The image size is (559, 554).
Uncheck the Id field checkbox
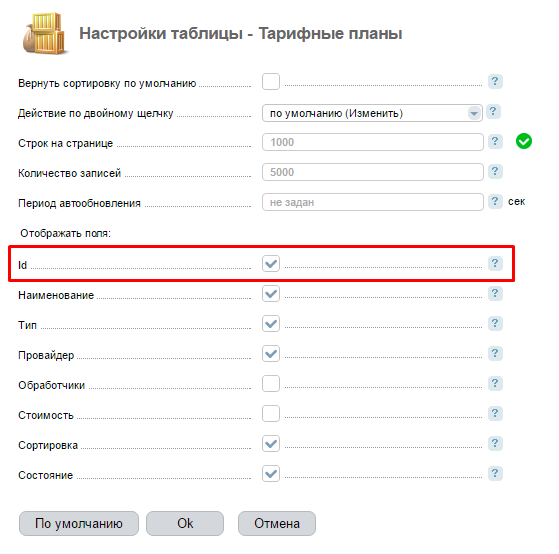[x=271, y=264]
